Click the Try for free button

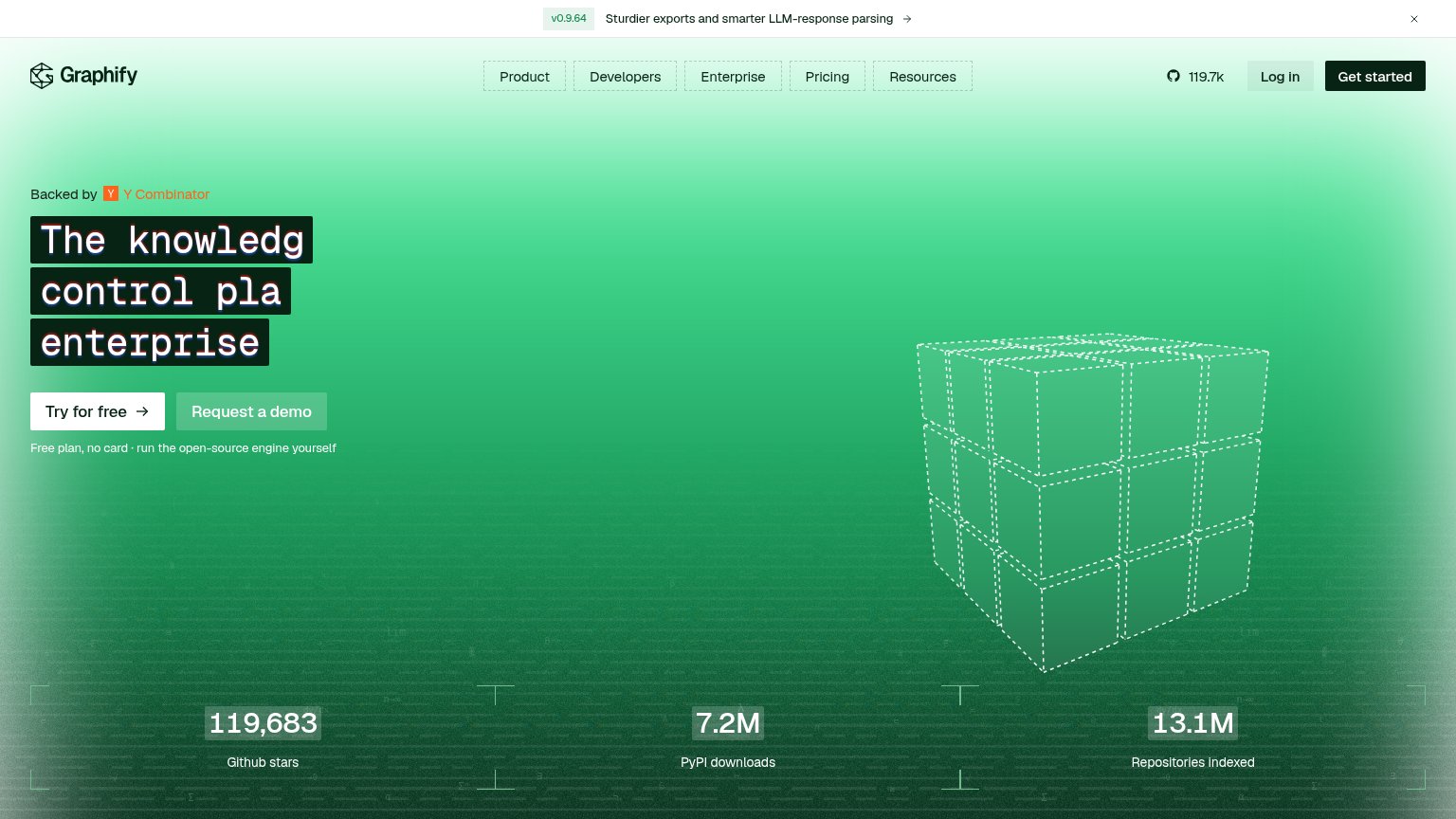tap(98, 411)
